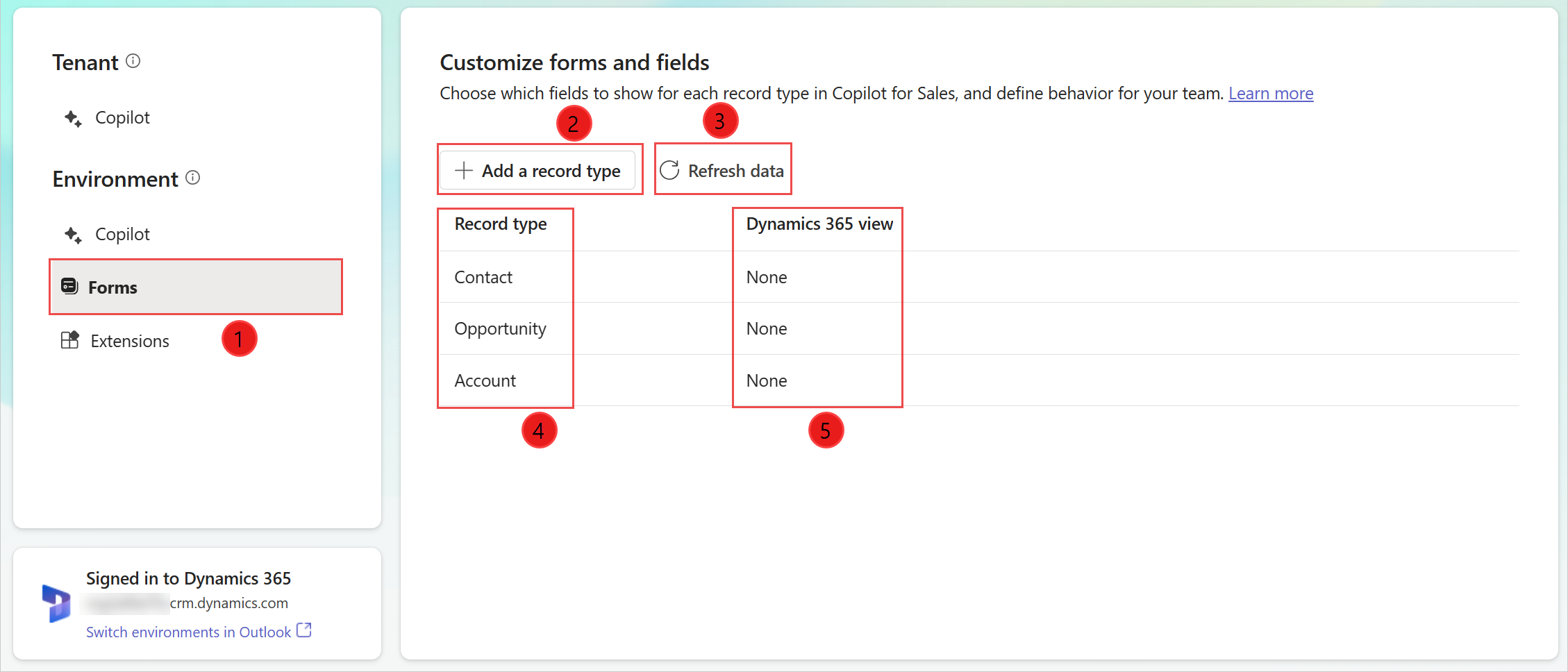The height and width of the screenshot is (672, 1568).
Task: Click the Extensions puzzle icon
Action: coord(70,340)
